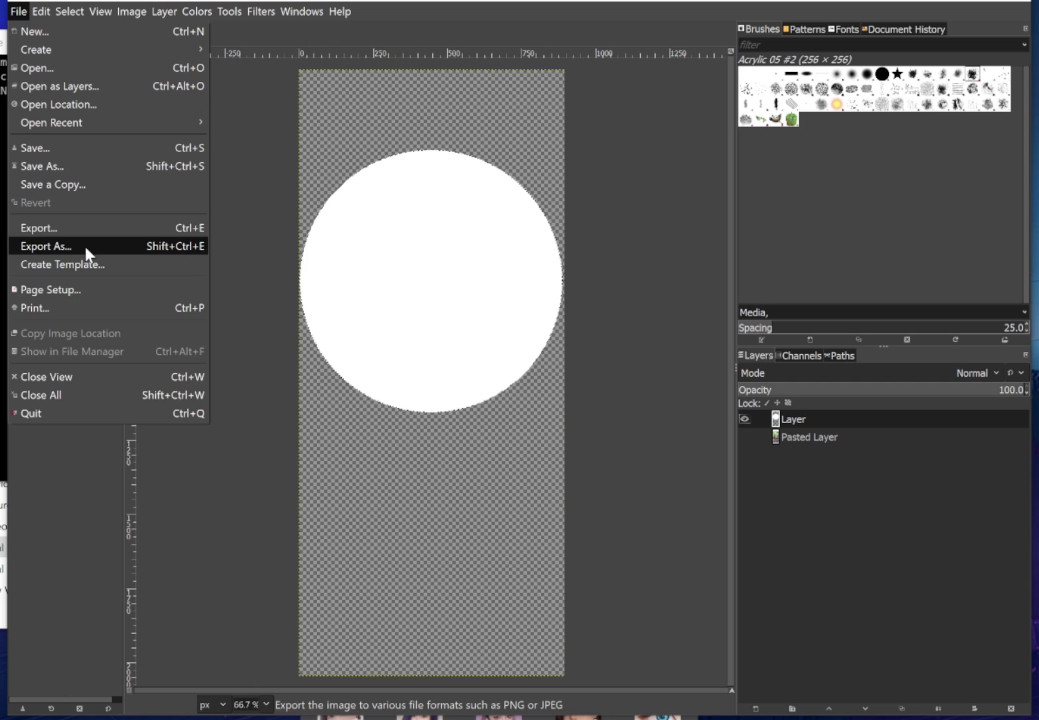Click Page Setup in the File menu

(109, 289)
